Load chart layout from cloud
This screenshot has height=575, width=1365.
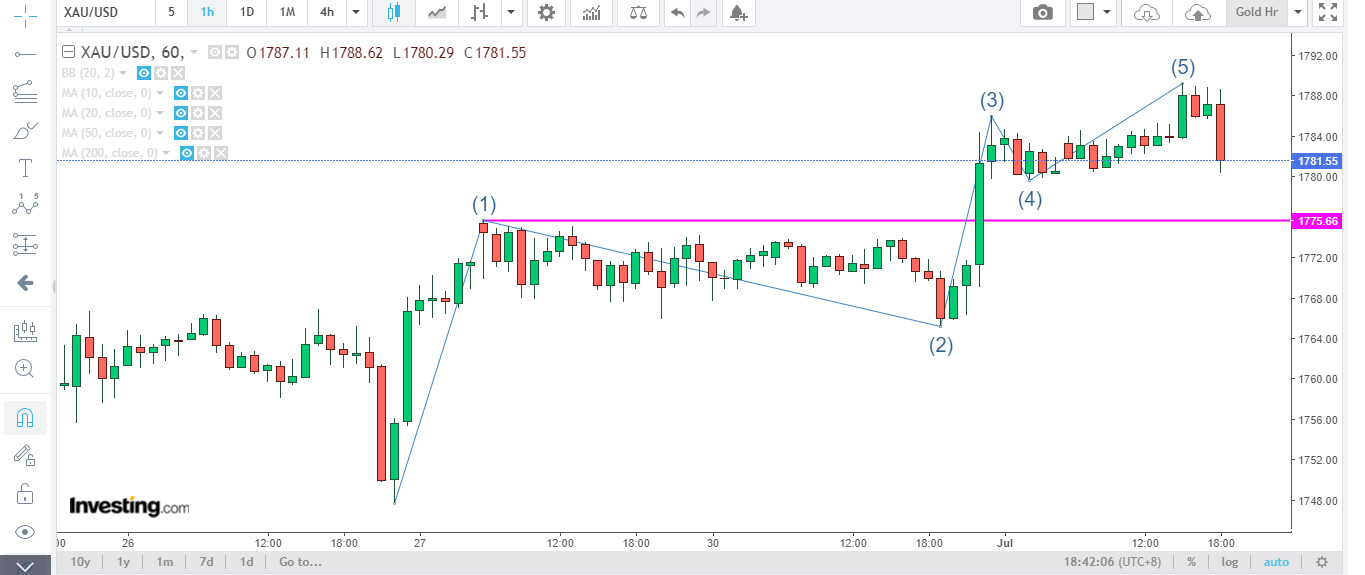pyautogui.click(x=1147, y=13)
